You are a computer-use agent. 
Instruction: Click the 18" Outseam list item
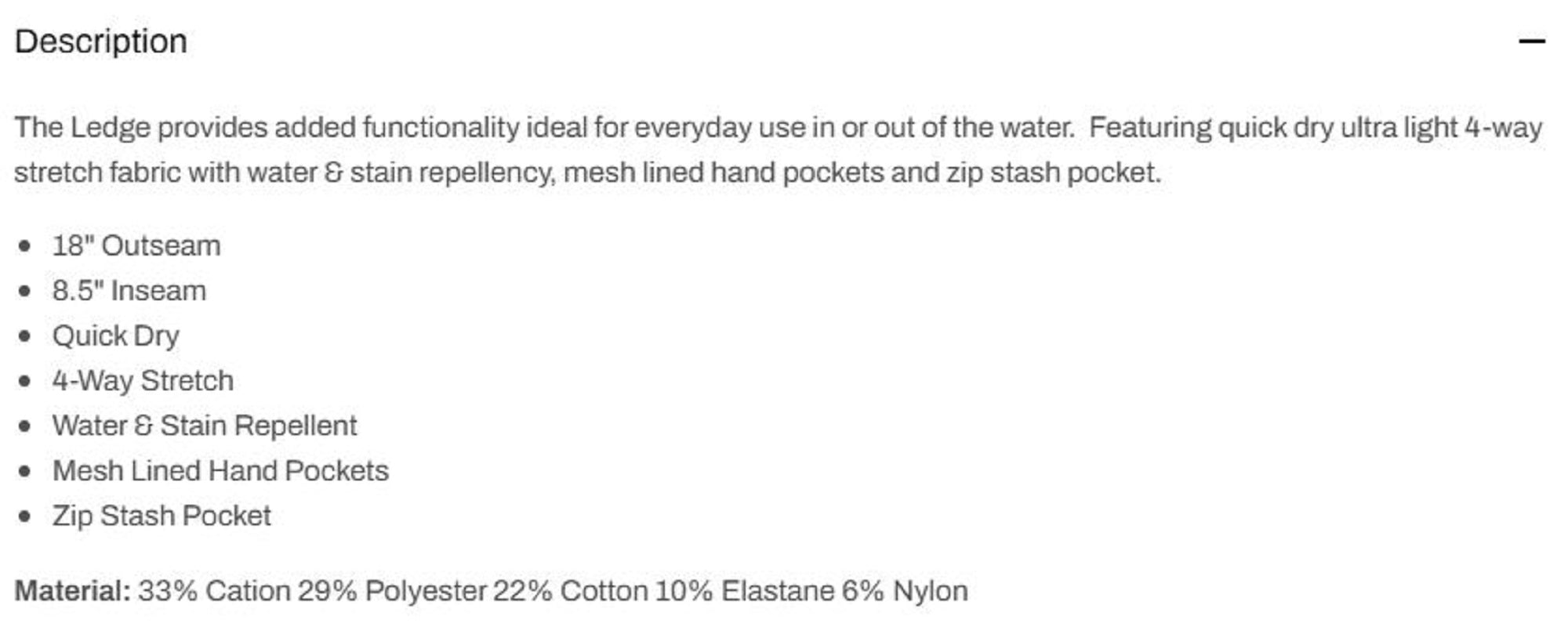tap(136, 246)
